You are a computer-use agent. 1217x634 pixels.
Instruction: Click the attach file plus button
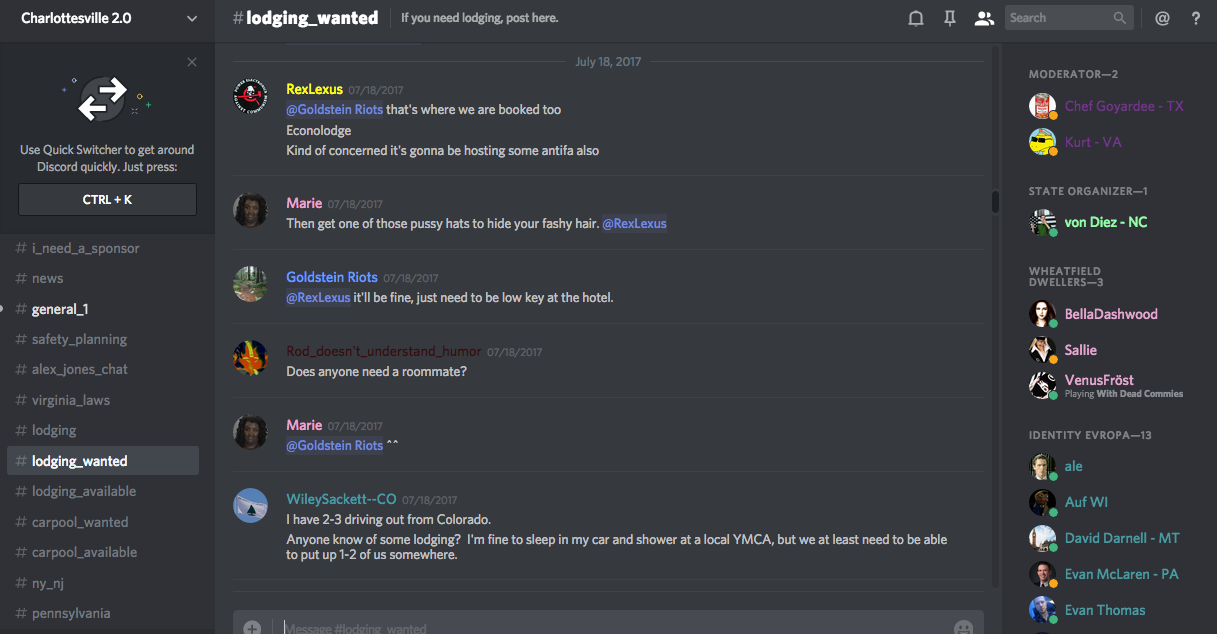[x=252, y=627]
